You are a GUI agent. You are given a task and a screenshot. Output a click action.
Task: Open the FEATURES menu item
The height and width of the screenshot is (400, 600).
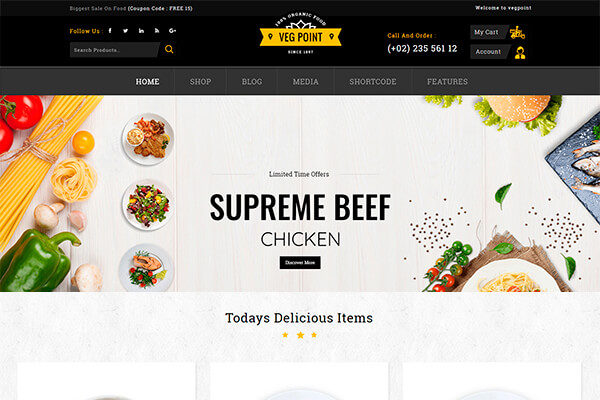(447, 82)
